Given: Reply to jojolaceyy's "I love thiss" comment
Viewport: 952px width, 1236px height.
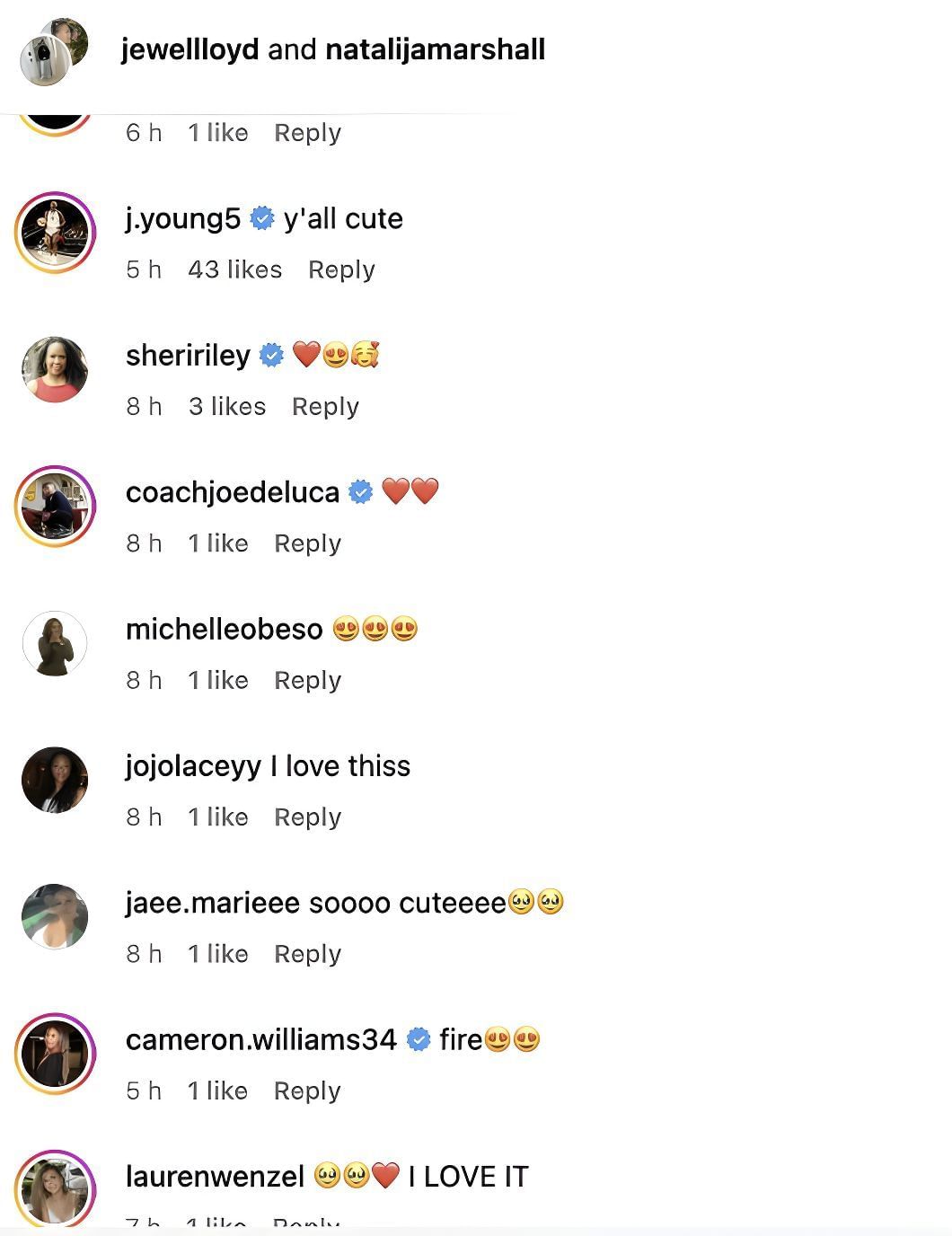Looking at the screenshot, I should tap(307, 817).
